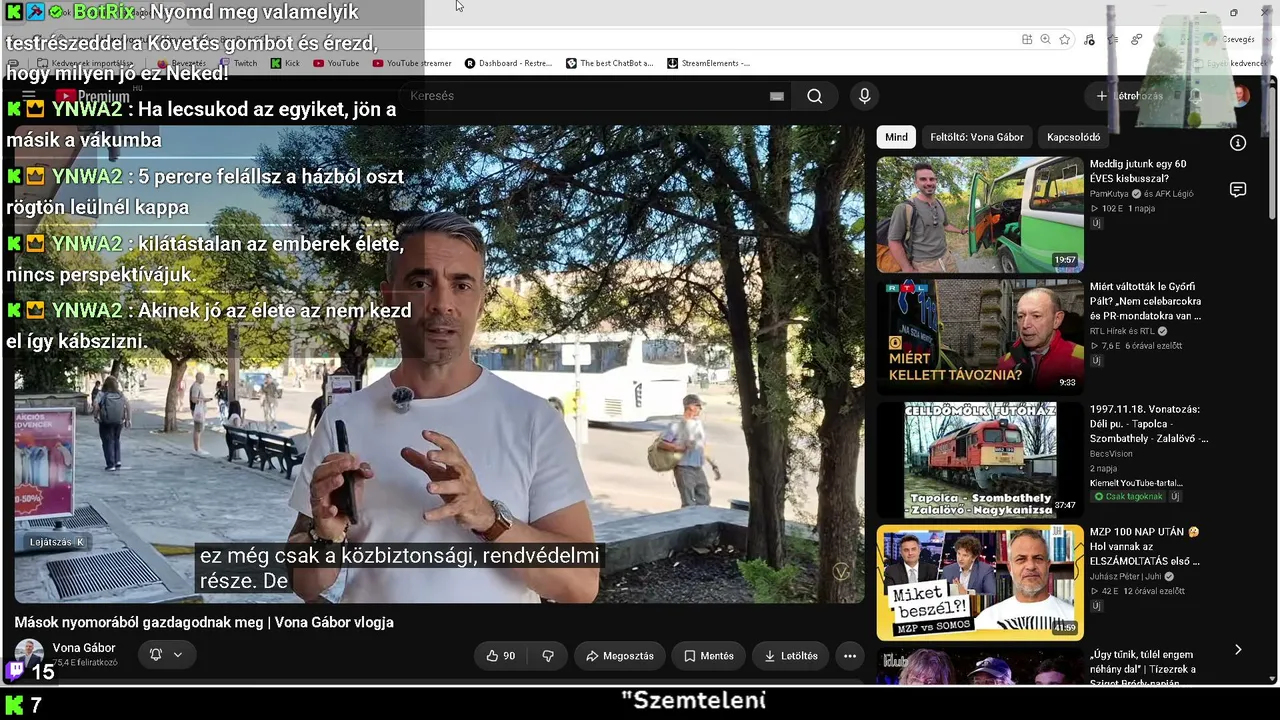1280x720 pixels.
Task: Select the Mind filter chip
Action: (897, 137)
